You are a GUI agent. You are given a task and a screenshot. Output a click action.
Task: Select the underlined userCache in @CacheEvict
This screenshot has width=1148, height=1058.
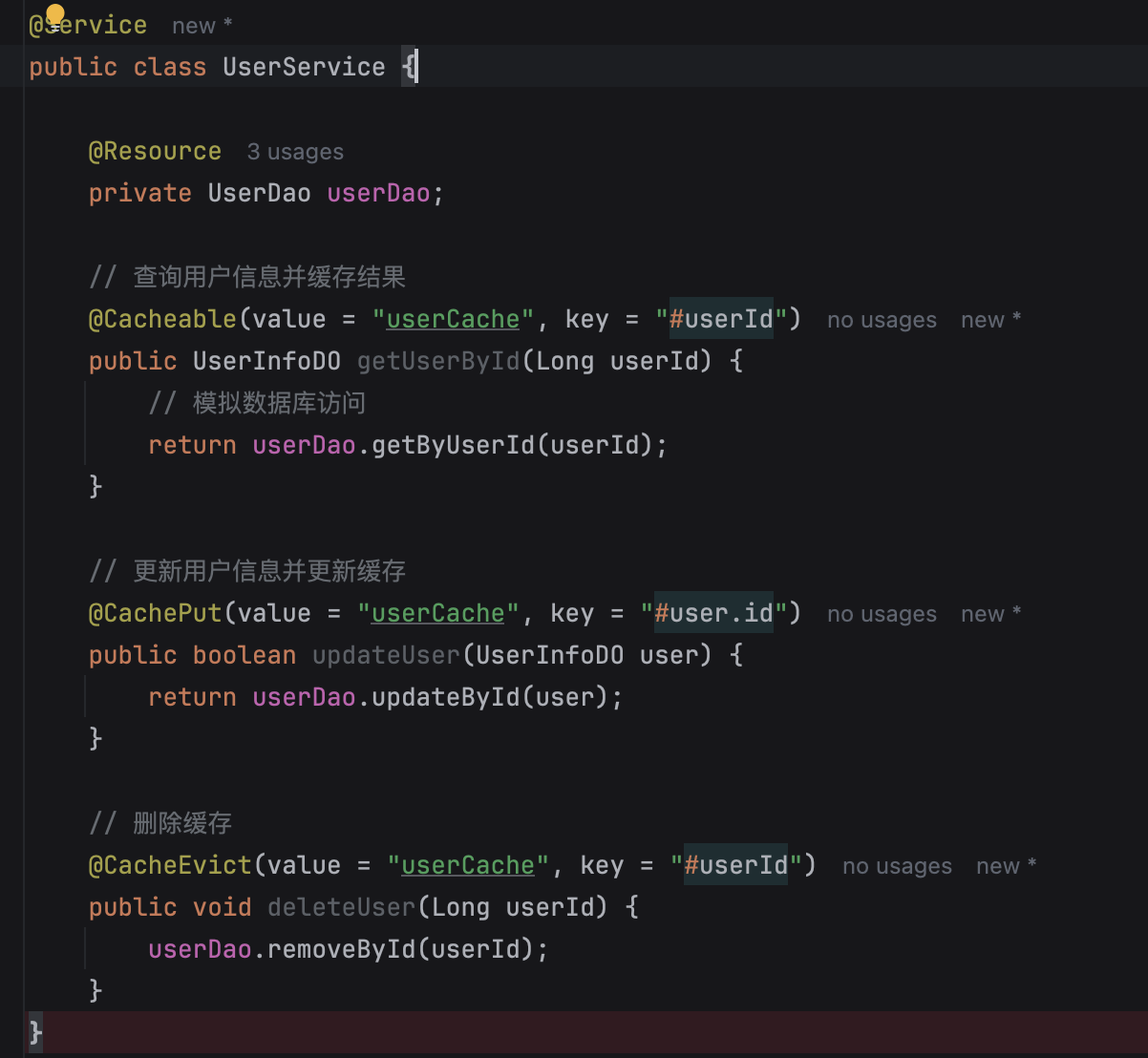click(467, 864)
